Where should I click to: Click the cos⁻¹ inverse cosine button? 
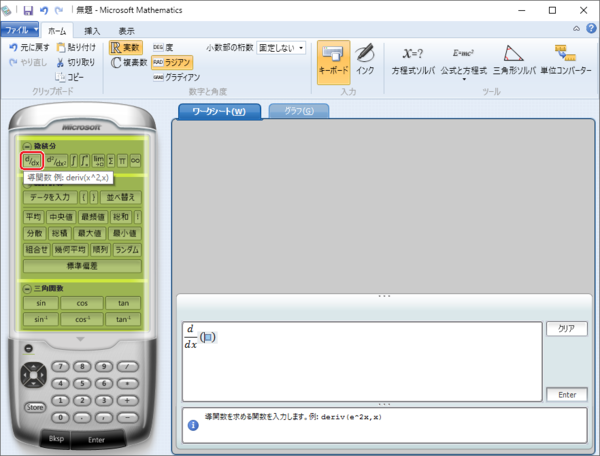pos(82,319)
